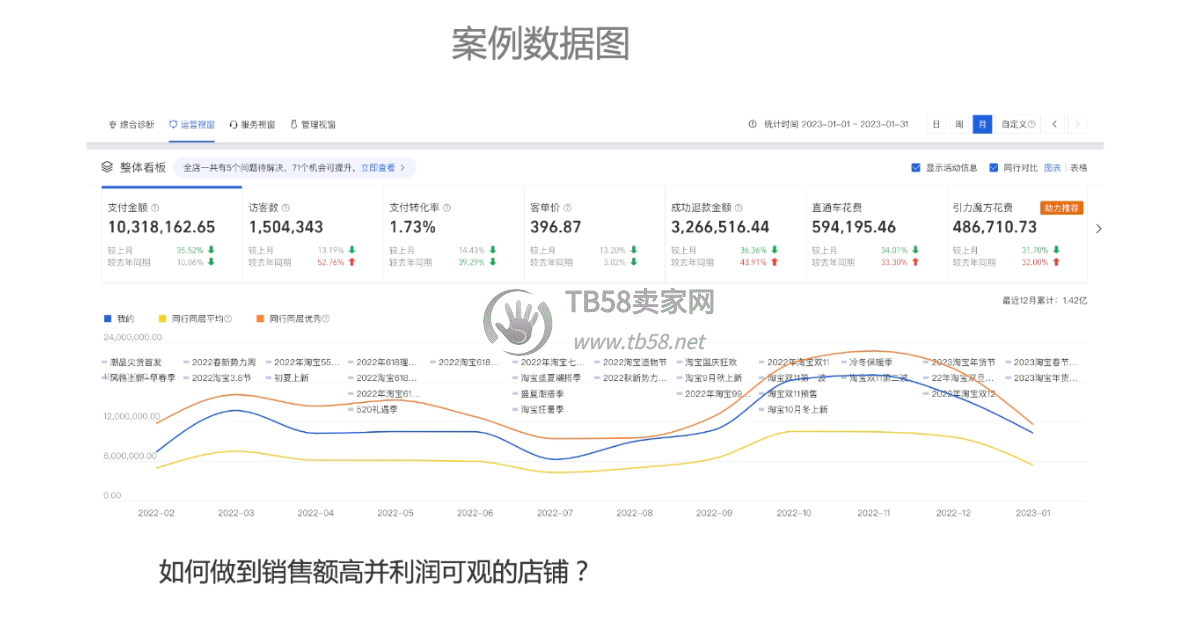1194x644 pixels.
Task: Click the 35.52% month-over-month payment change
Action: (x=190, y=250)
